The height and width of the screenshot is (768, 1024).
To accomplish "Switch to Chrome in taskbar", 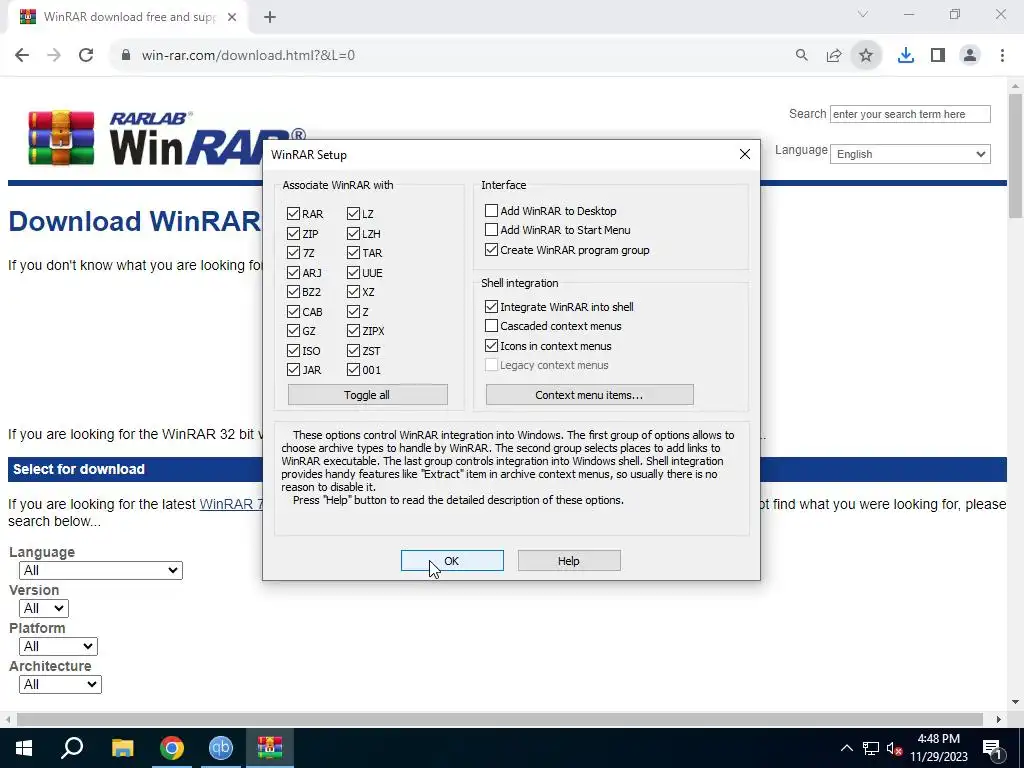I will coord(172,748).
